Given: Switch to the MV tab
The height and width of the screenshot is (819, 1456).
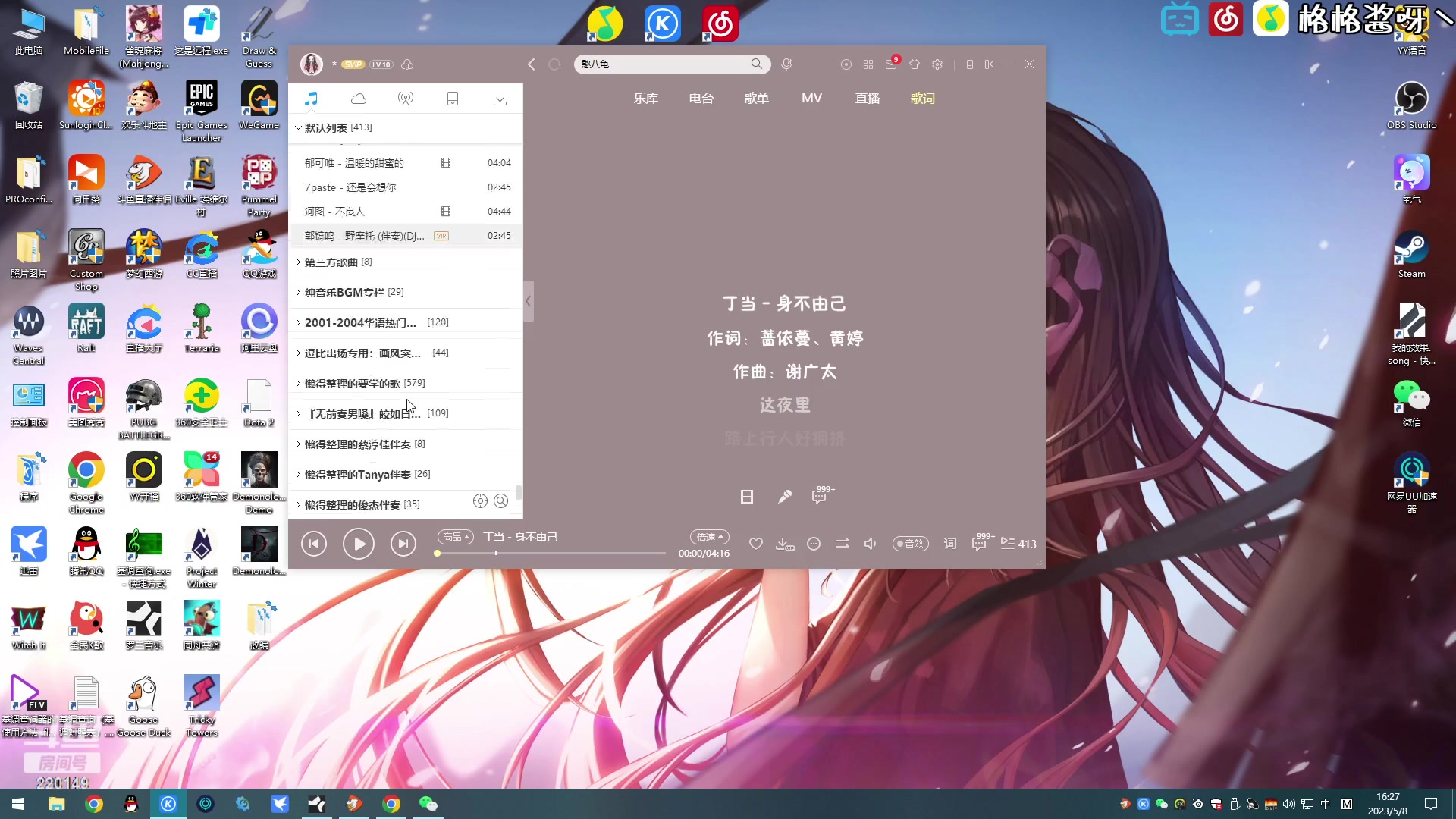Looking at the screenshot, I should 812,99.
